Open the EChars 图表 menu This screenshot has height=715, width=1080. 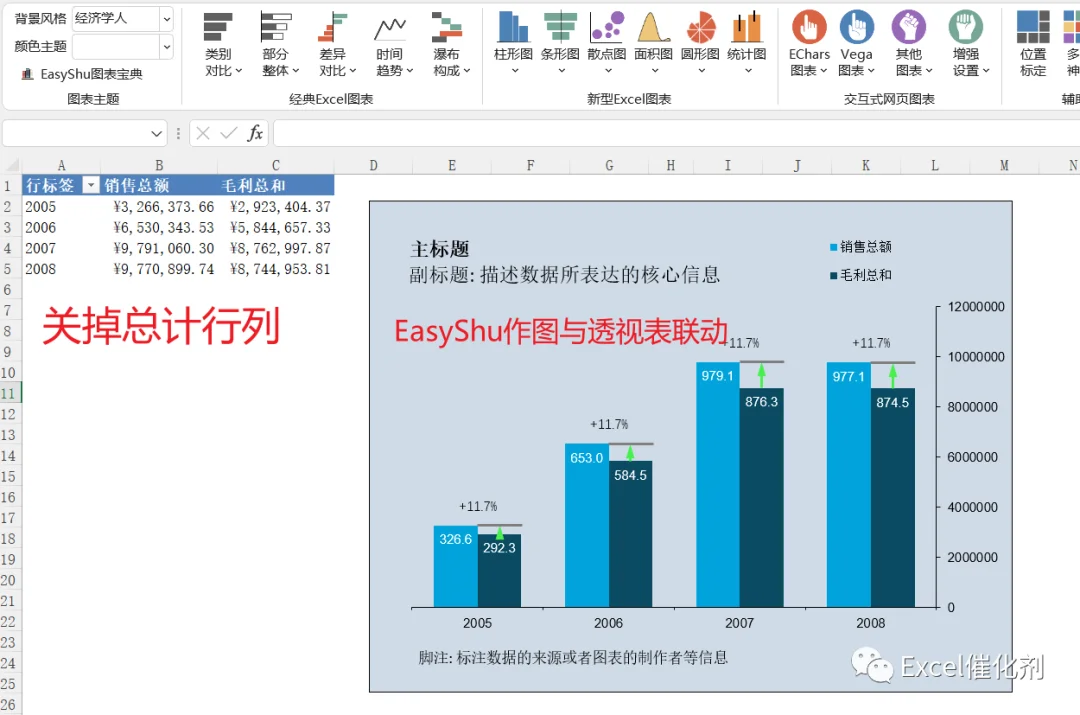coord(809,44)
